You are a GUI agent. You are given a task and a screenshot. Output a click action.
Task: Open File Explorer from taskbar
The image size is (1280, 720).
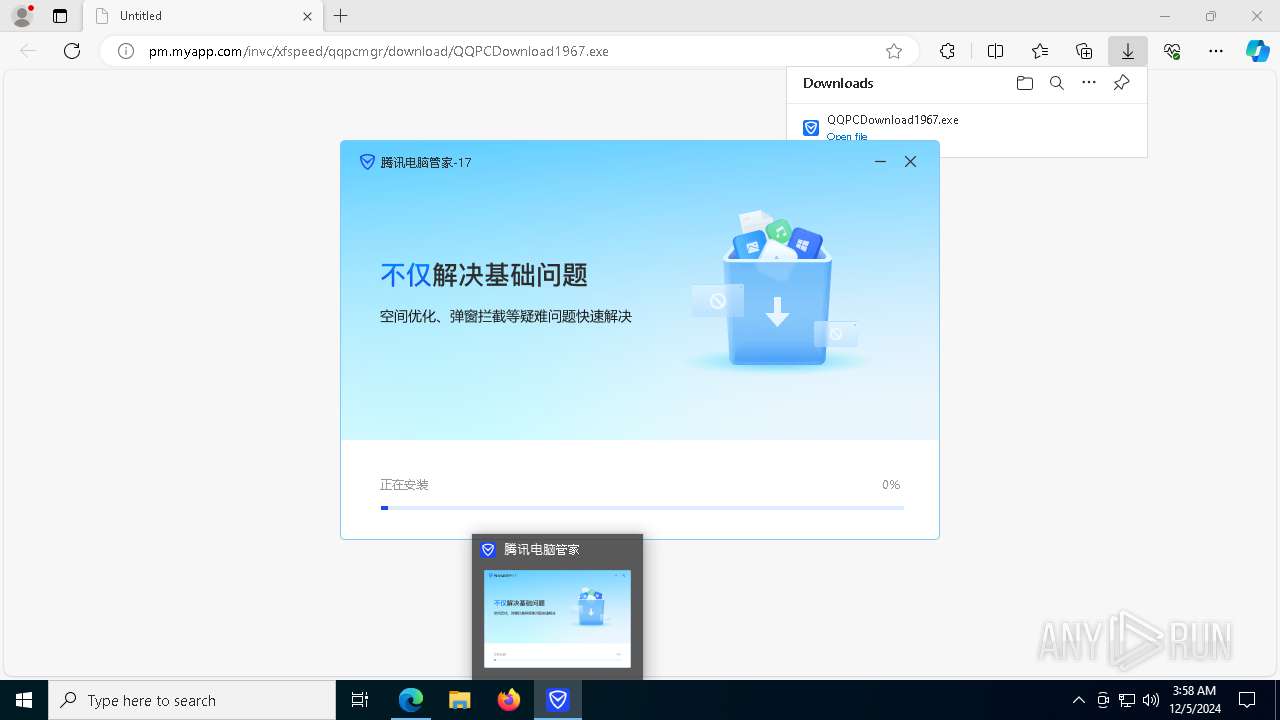click(x=460, y=700)
